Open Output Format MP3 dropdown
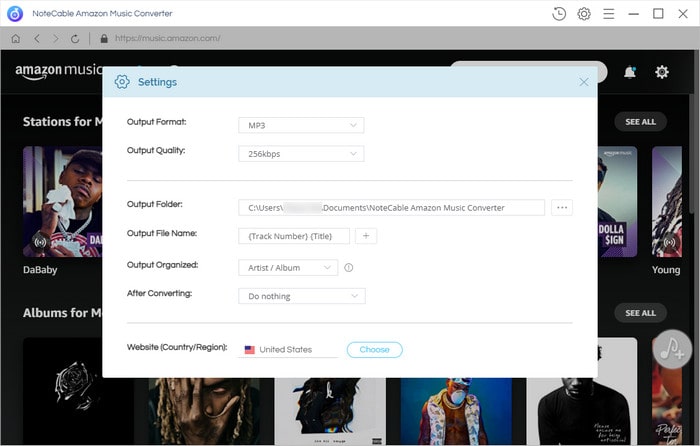700x446 pixels. pyautogui.click(x=301, y=125)
